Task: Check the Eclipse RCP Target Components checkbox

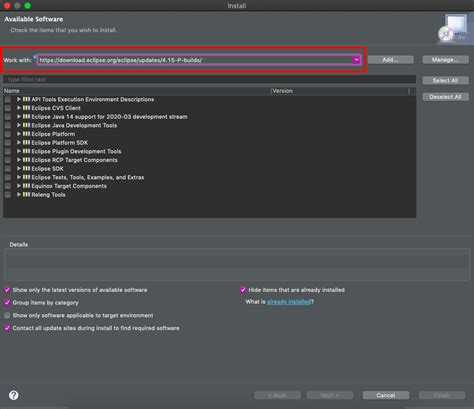Action: tap(8, 160)
